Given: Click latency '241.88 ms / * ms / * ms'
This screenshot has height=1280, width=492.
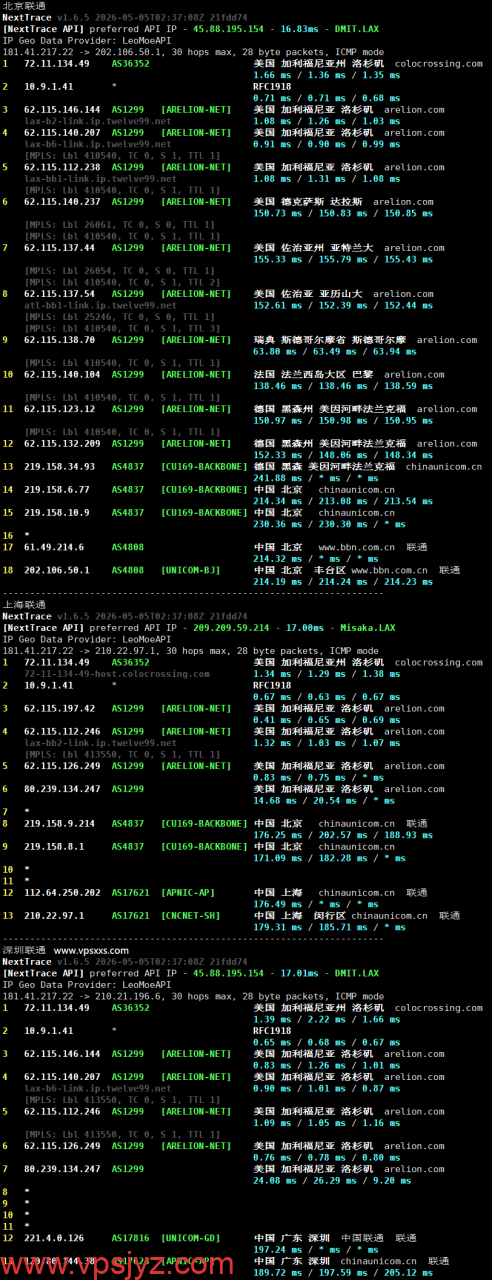Looking at the screenshot, I should click(x=315, y=478).
